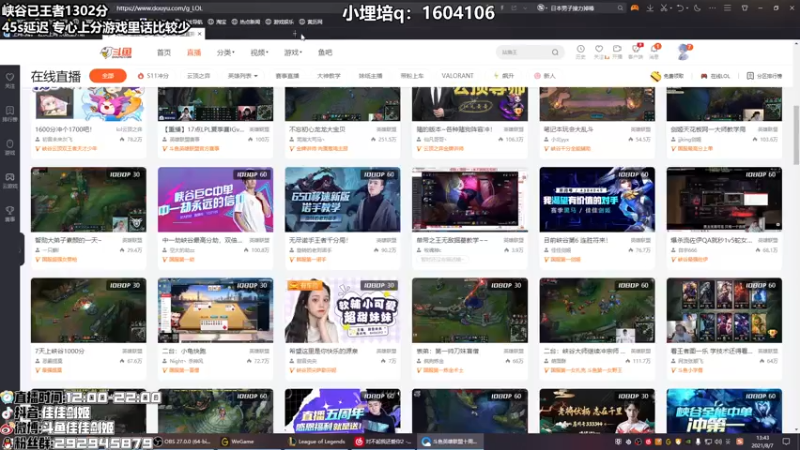Toggle the browser night mode moon icon
The height and width of the screenshot is (450, 800).
[697, 8]
